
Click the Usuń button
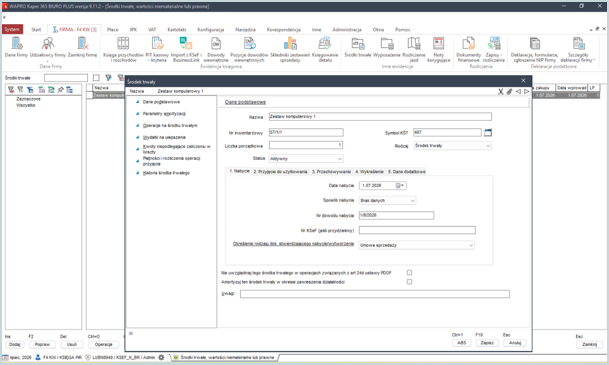tap(71, 344)
